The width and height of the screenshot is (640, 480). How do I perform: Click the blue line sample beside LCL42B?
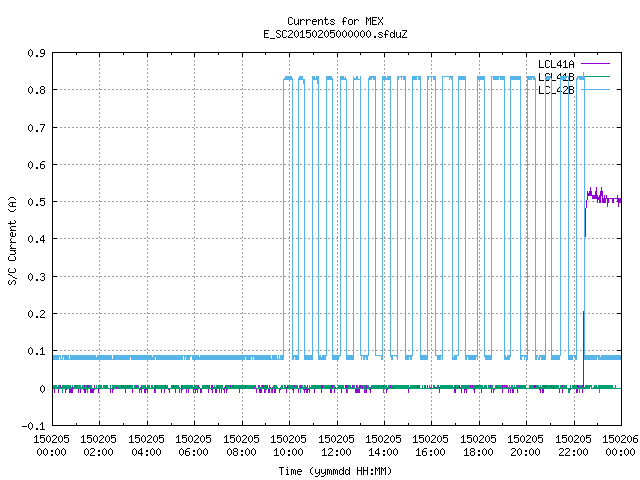pyautogui.click(x=595, y=89)
